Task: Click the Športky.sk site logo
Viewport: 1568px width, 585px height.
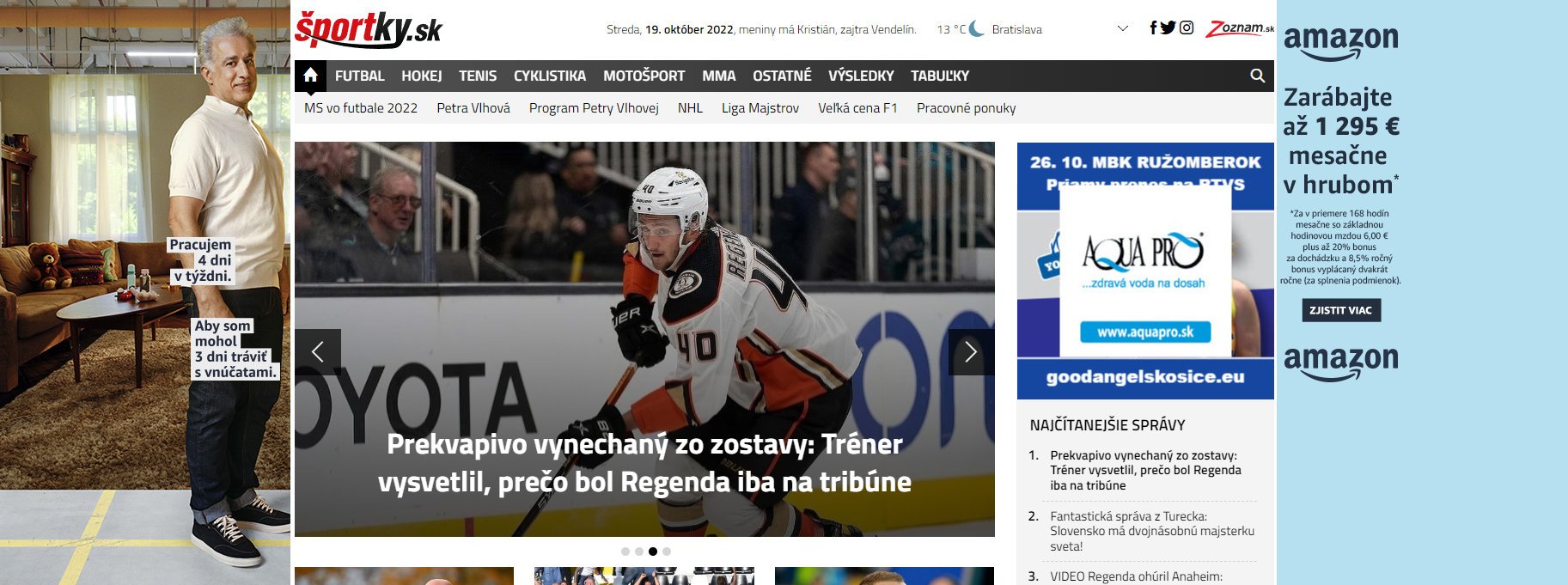Action: tap(369, 30)
